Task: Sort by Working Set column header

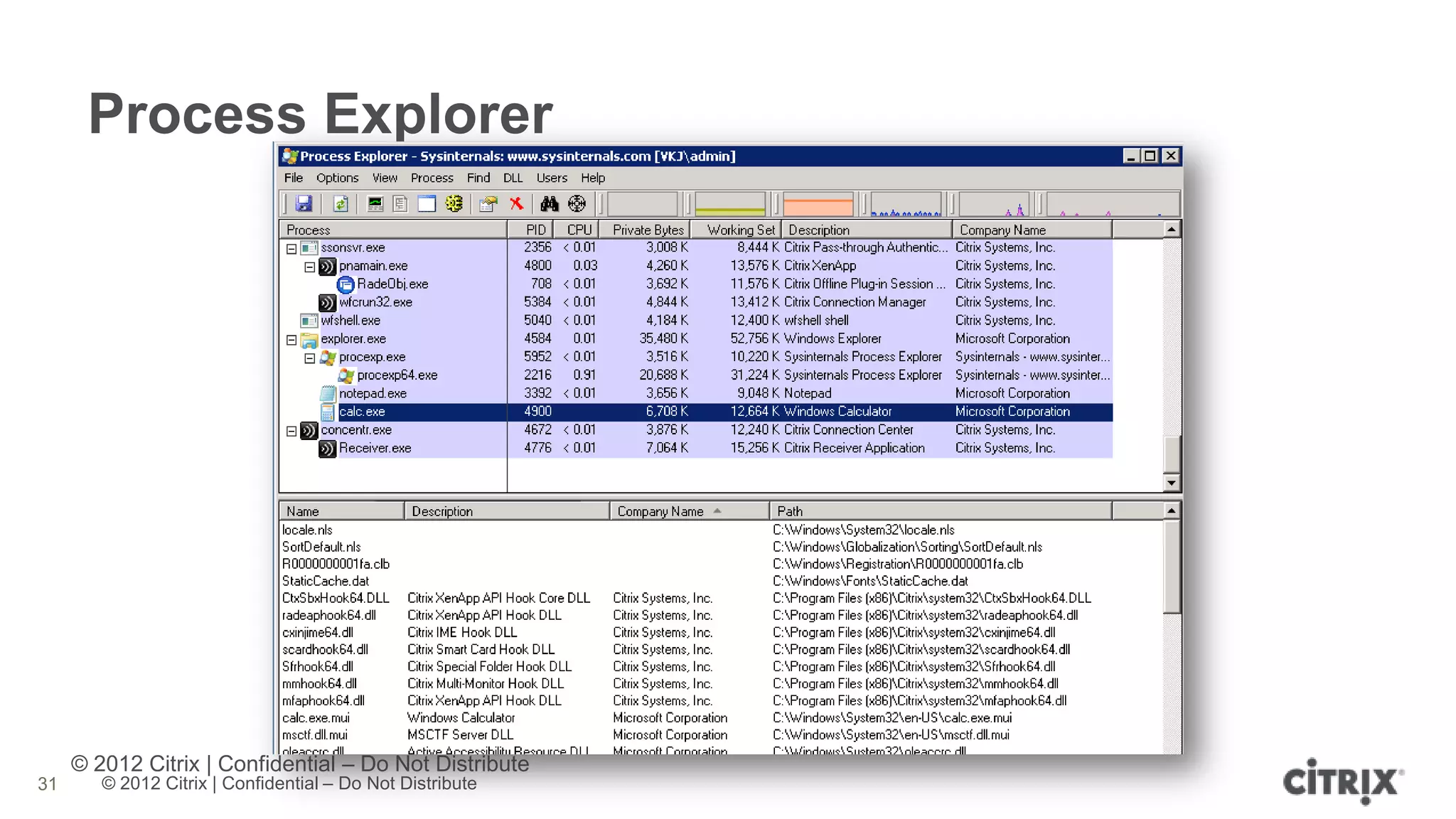Action: (736, 230)
